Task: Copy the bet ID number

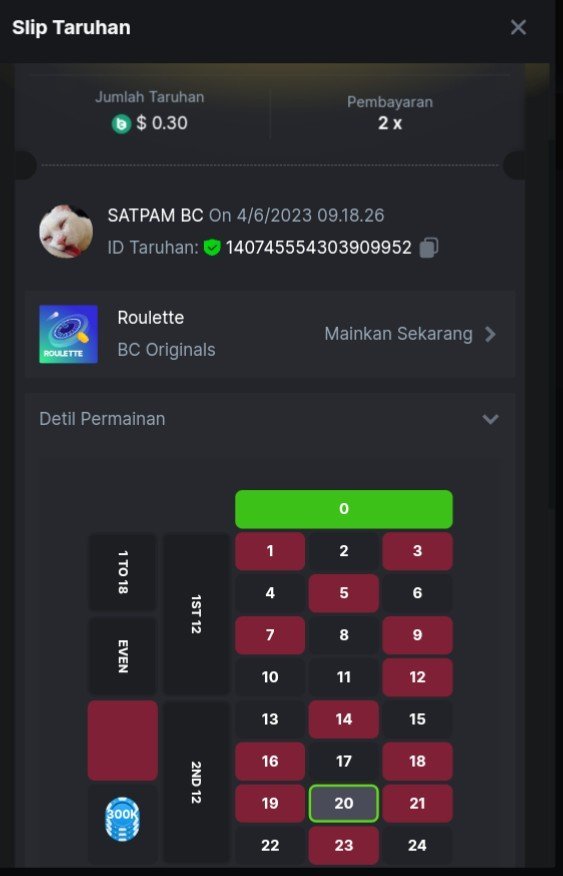Action: point(429,247)
